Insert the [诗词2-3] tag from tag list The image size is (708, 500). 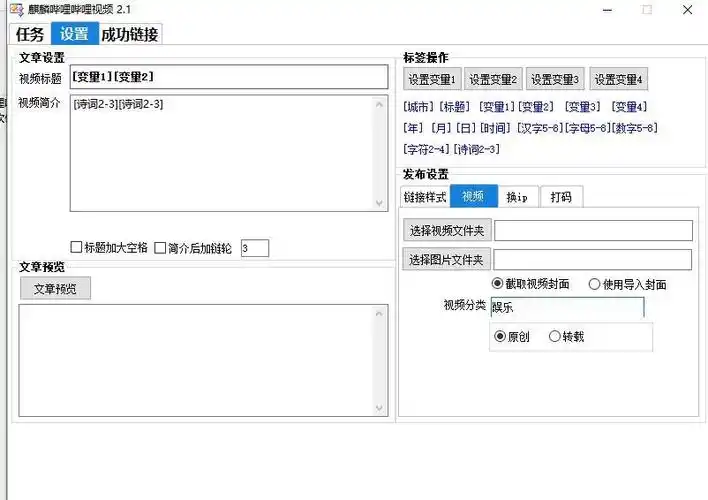(477, 150)
